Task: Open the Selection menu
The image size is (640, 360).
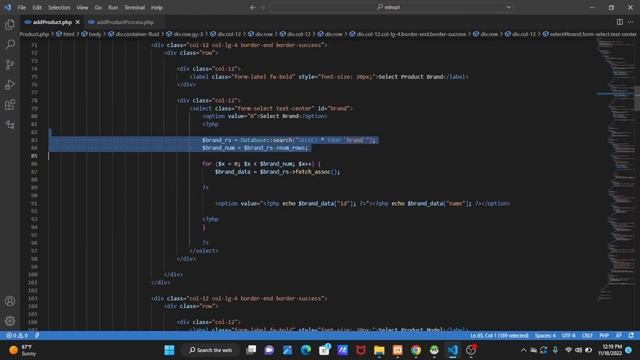Action: coord(59,7)
